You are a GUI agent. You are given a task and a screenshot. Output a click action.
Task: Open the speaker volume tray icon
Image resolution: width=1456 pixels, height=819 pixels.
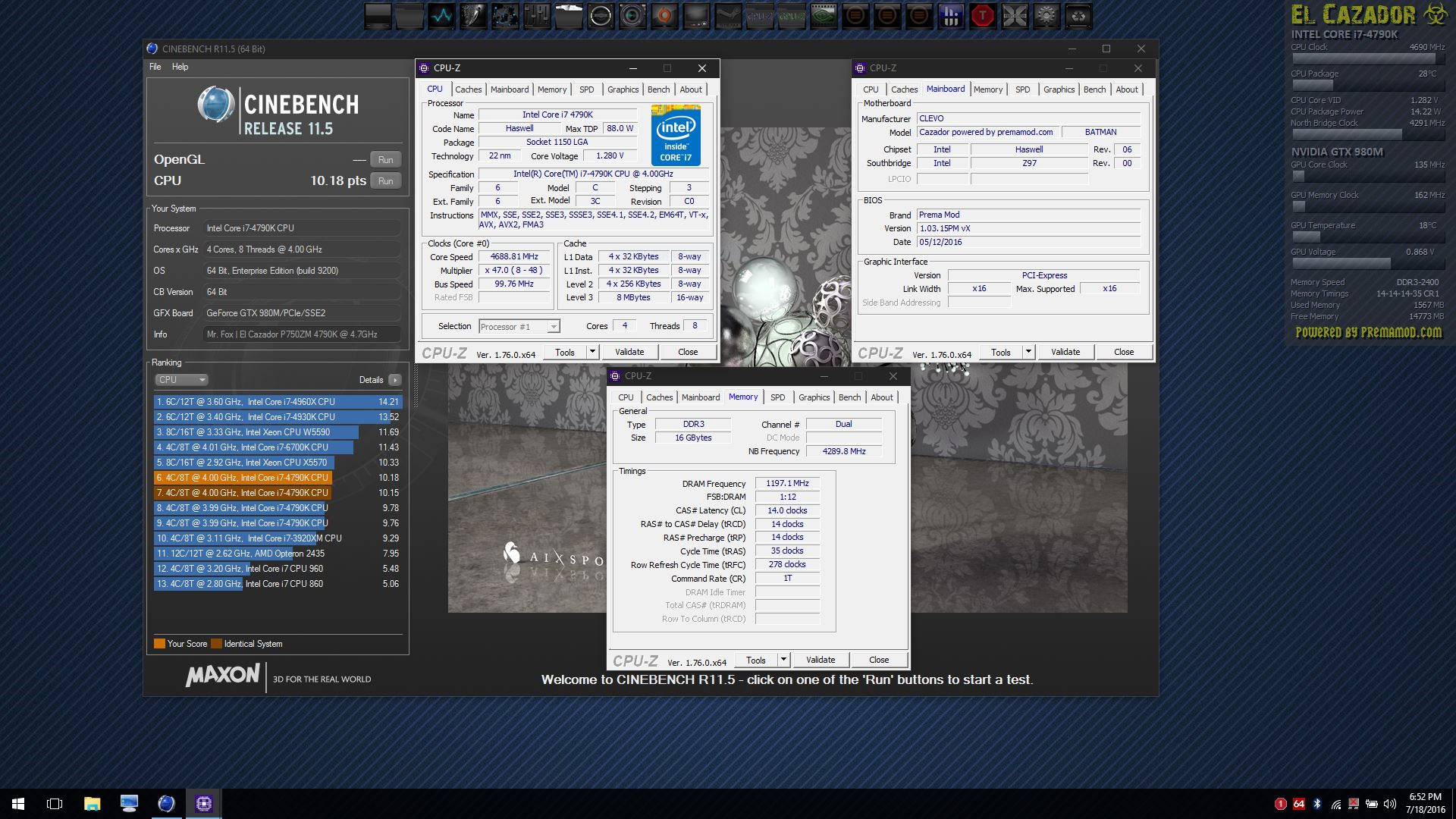[x=1390, y=804]
